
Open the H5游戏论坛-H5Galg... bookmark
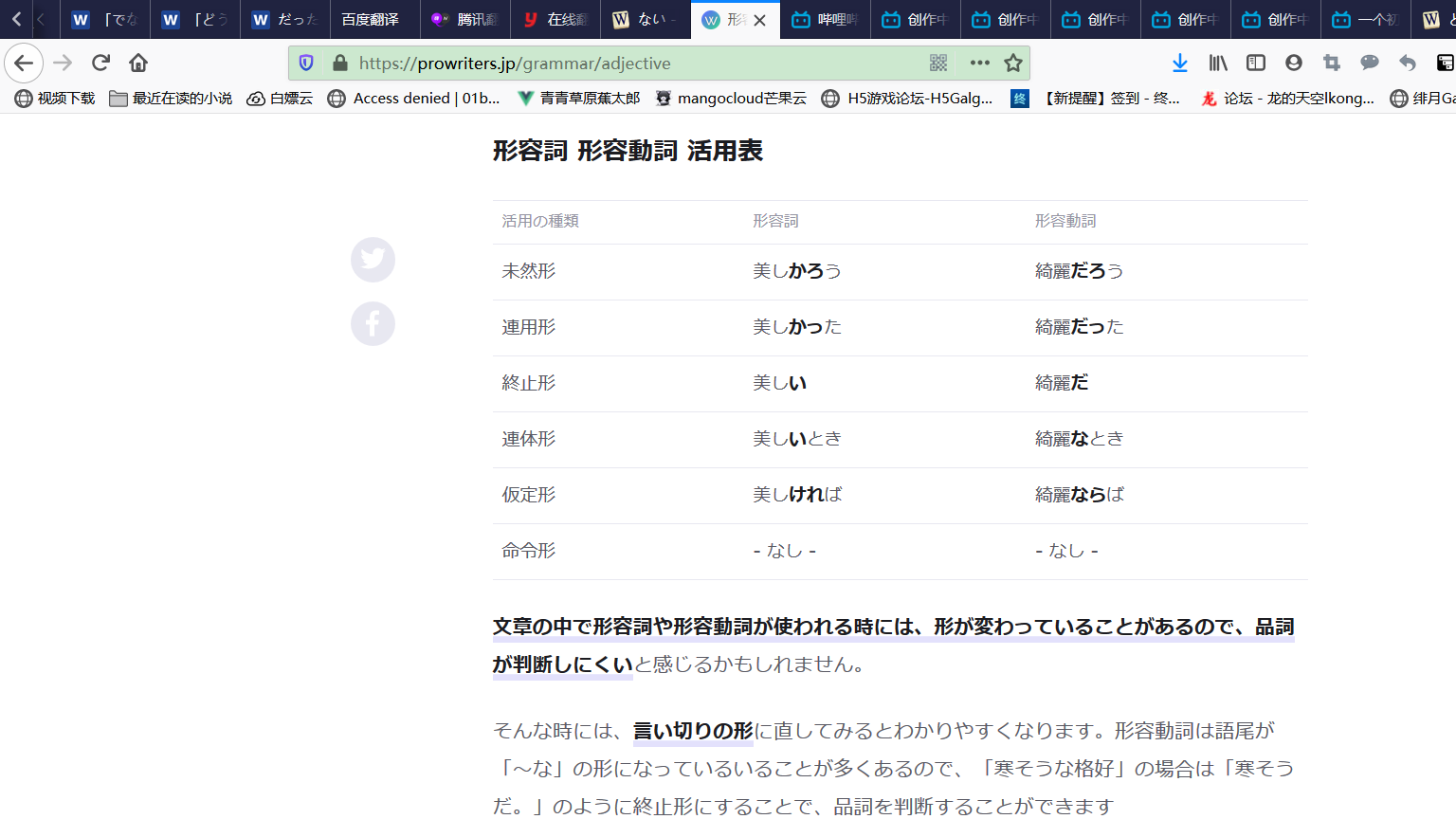click(907, 99)
